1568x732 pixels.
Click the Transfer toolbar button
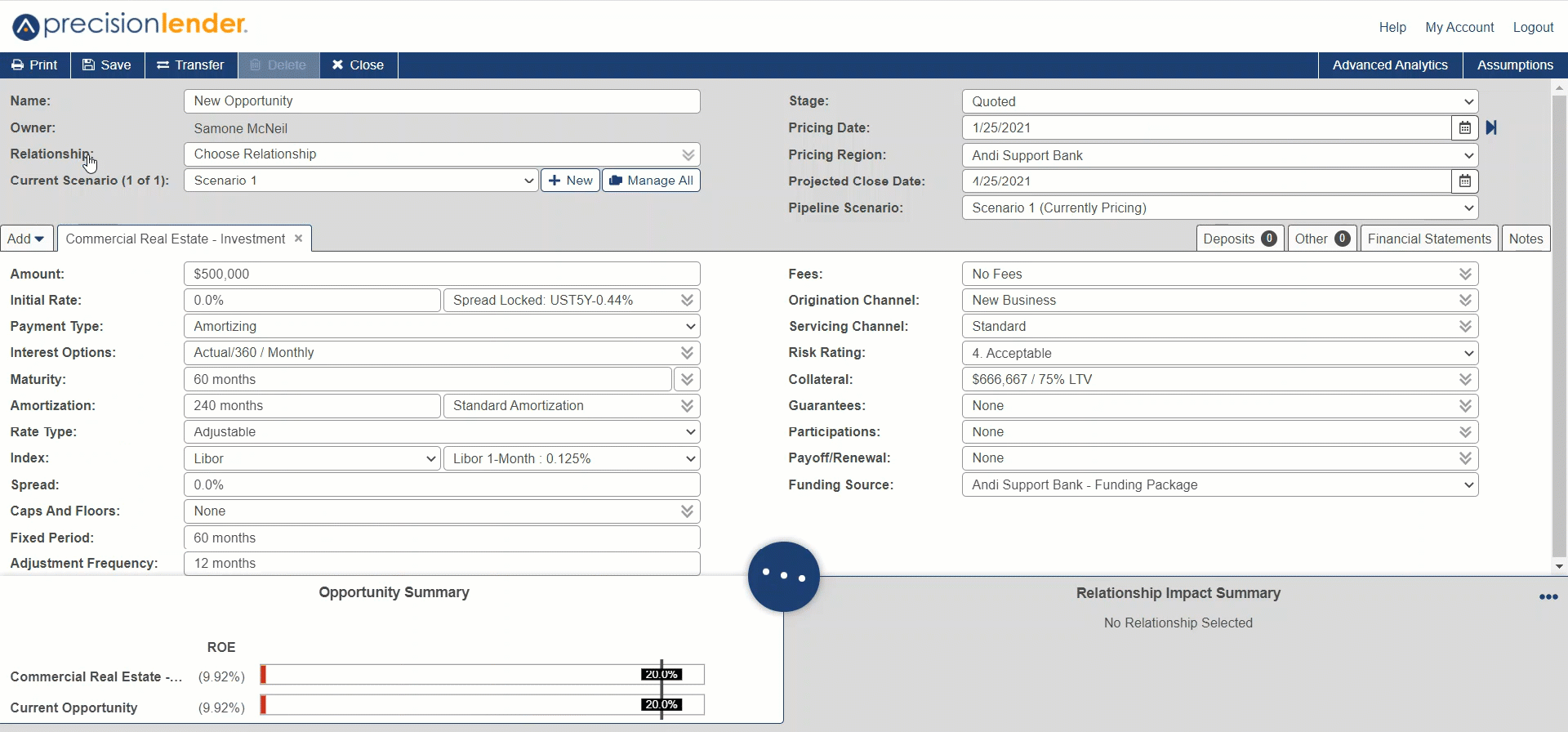(191, 65)
